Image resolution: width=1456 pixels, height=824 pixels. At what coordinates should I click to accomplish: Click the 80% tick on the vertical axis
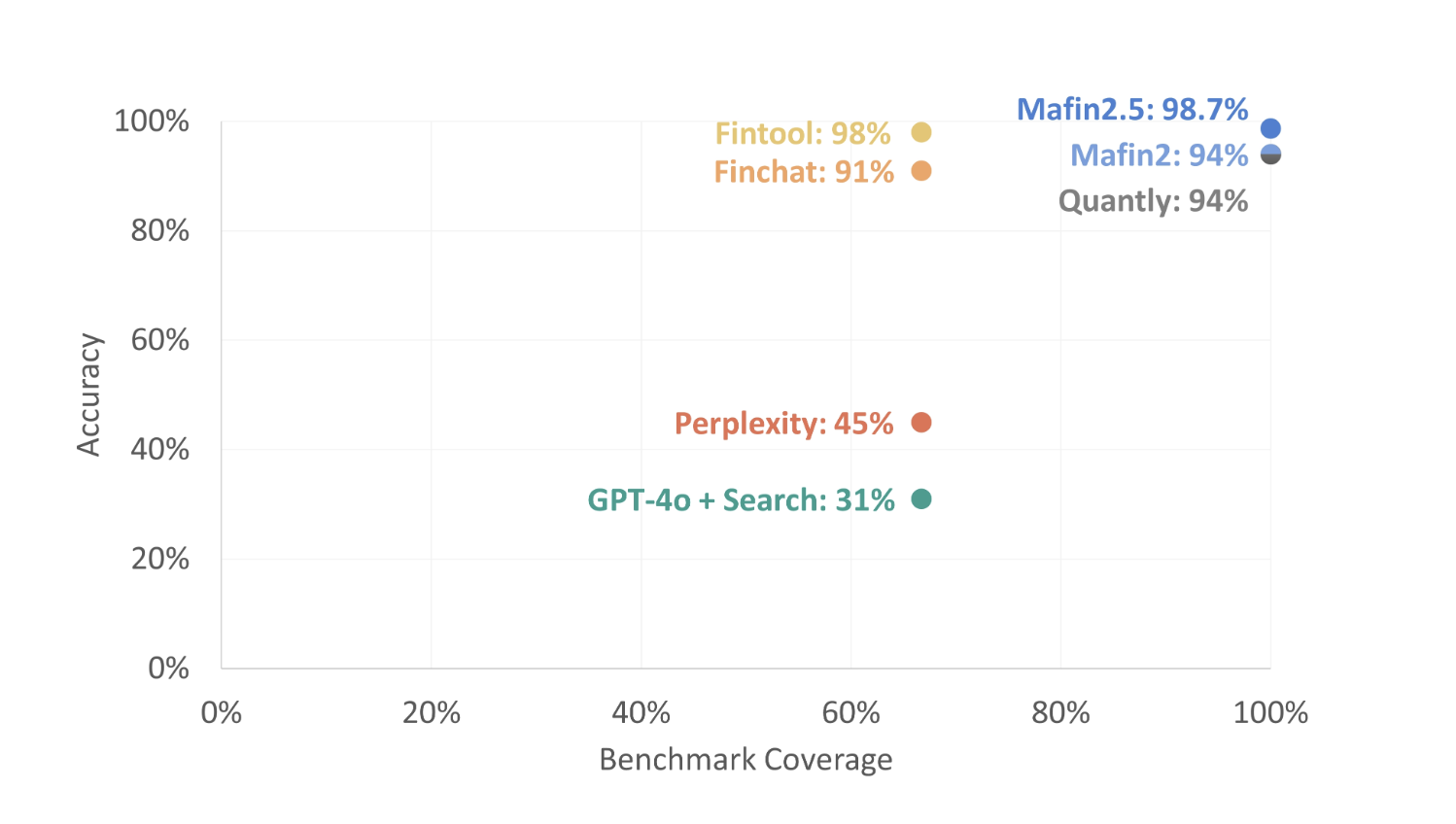(160, 231)
